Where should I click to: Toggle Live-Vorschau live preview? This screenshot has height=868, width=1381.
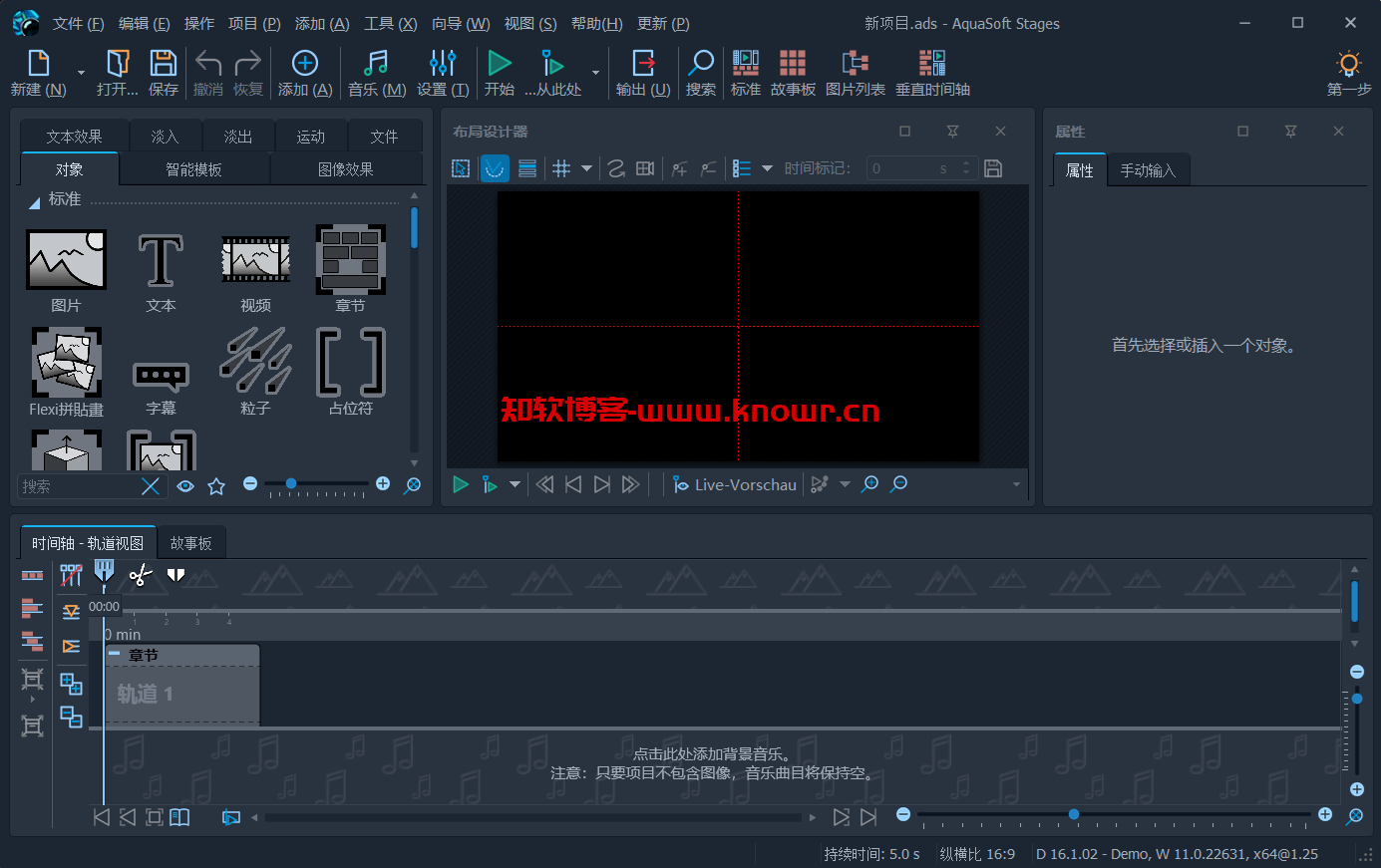(x=734, y=484)
